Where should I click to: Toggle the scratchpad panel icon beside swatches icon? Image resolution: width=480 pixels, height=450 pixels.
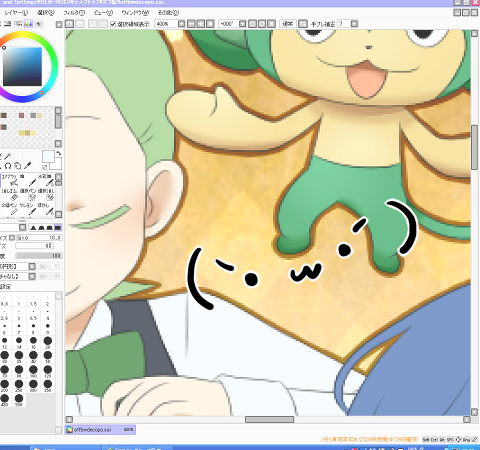[39, 24]
